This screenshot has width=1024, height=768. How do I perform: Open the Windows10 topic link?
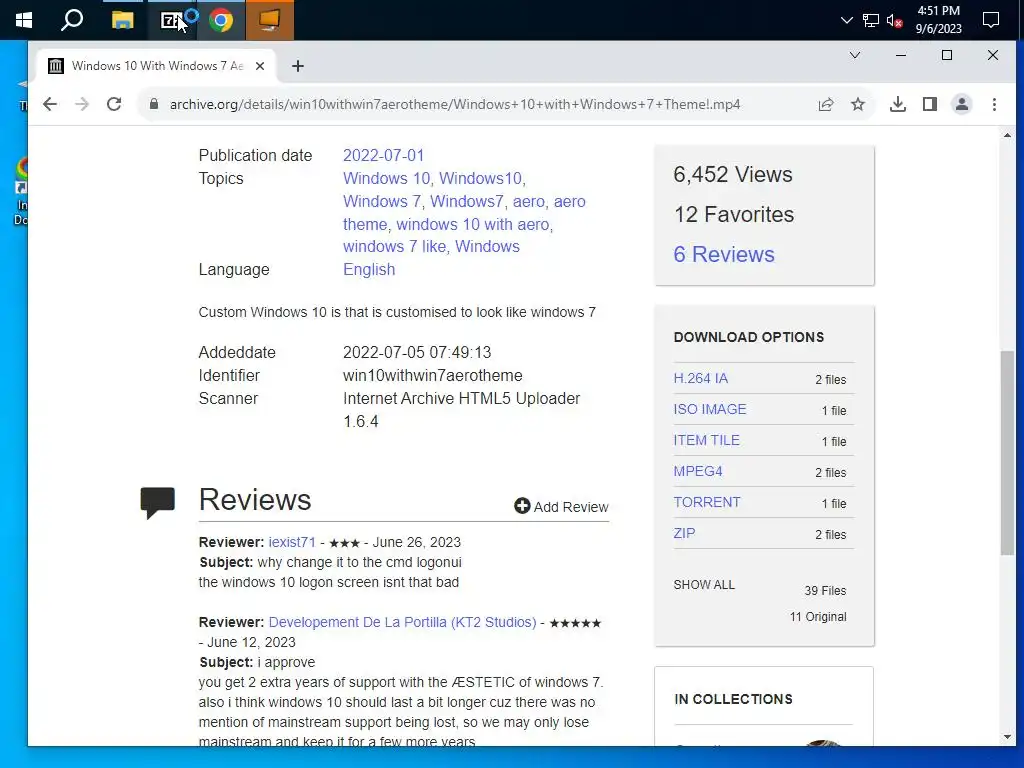point(481,178)
